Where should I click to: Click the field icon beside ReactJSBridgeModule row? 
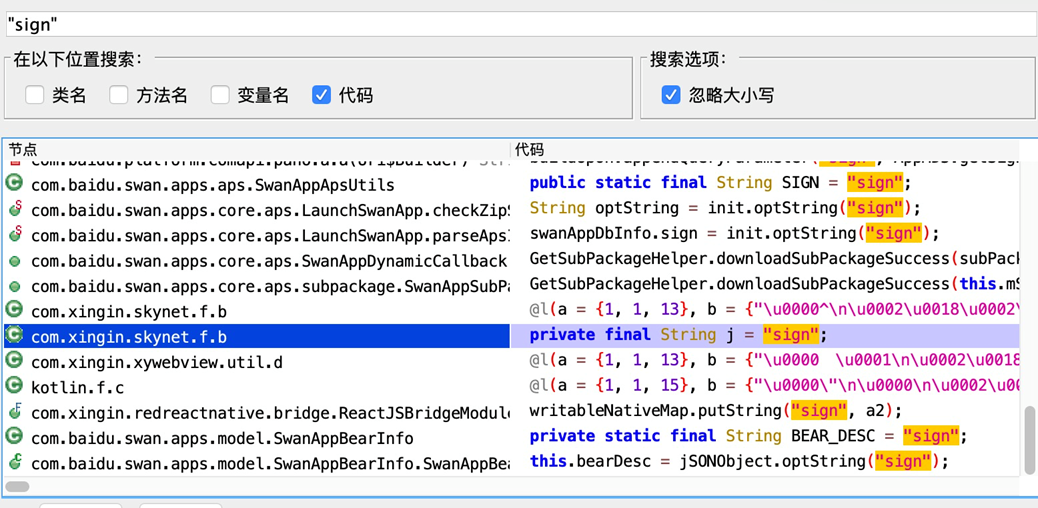point(15,412)
